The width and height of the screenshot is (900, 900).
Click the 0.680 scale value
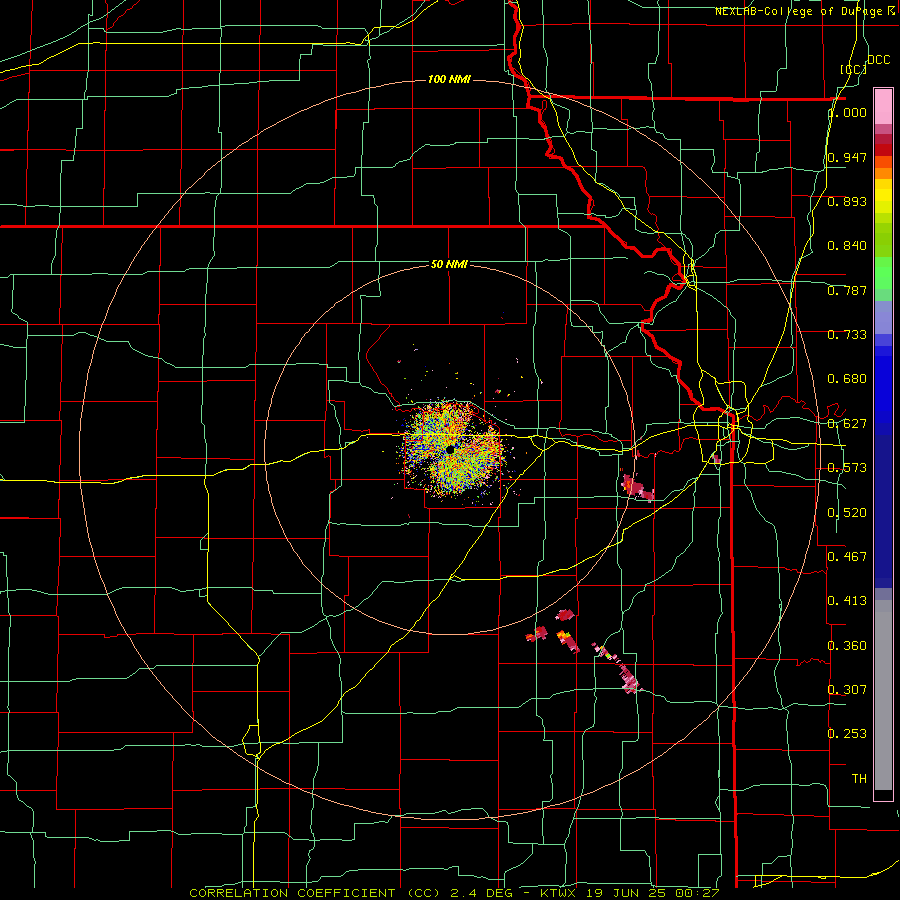click(x=847, y=379)
